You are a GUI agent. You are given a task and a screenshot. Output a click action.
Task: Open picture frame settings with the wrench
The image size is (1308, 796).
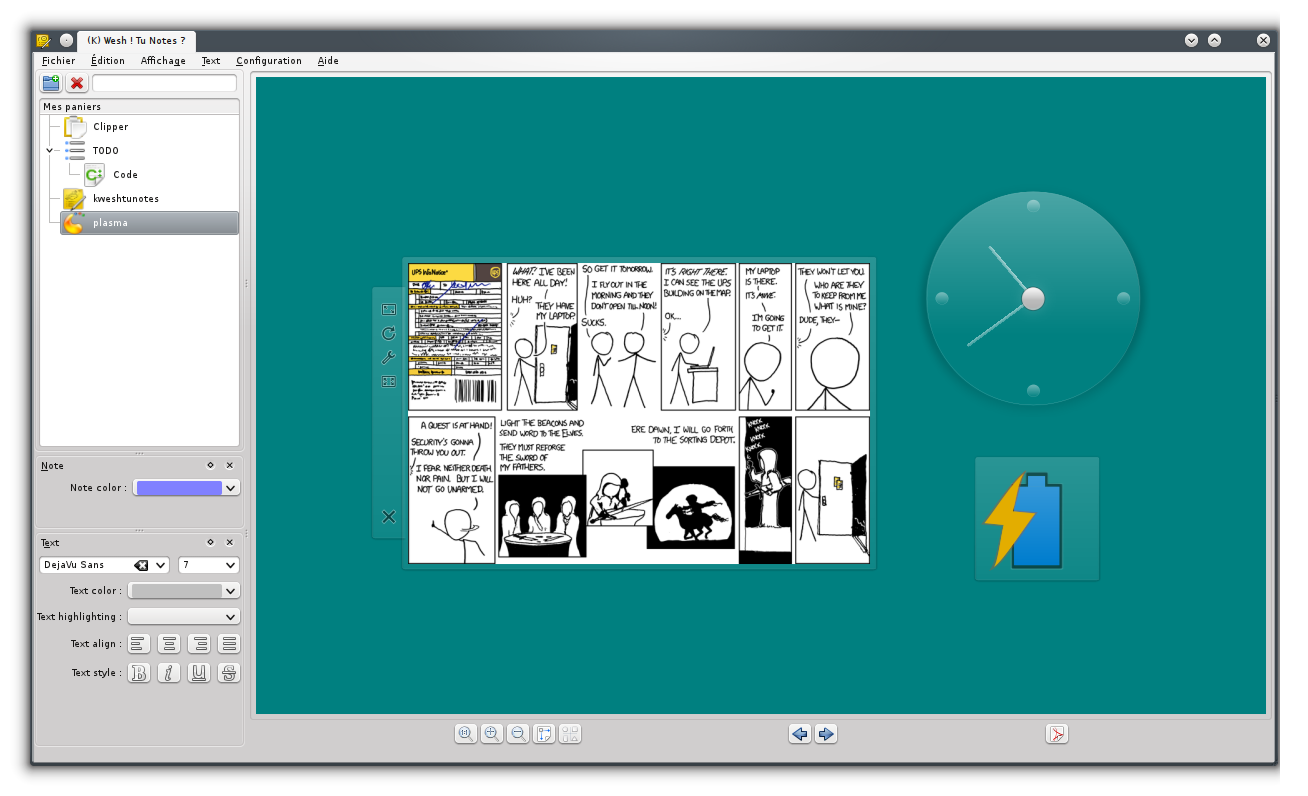click(x=389, y=357)
